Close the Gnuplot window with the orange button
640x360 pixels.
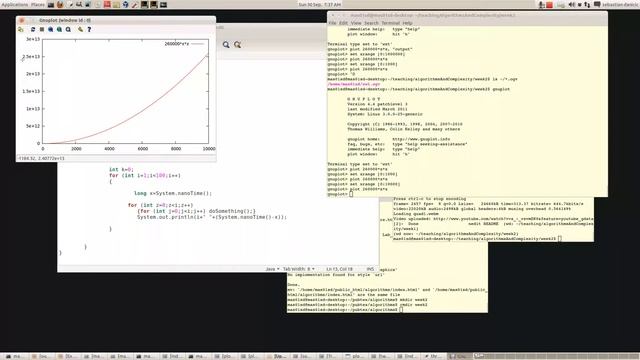pyautogui.click(x=22, y=20)
